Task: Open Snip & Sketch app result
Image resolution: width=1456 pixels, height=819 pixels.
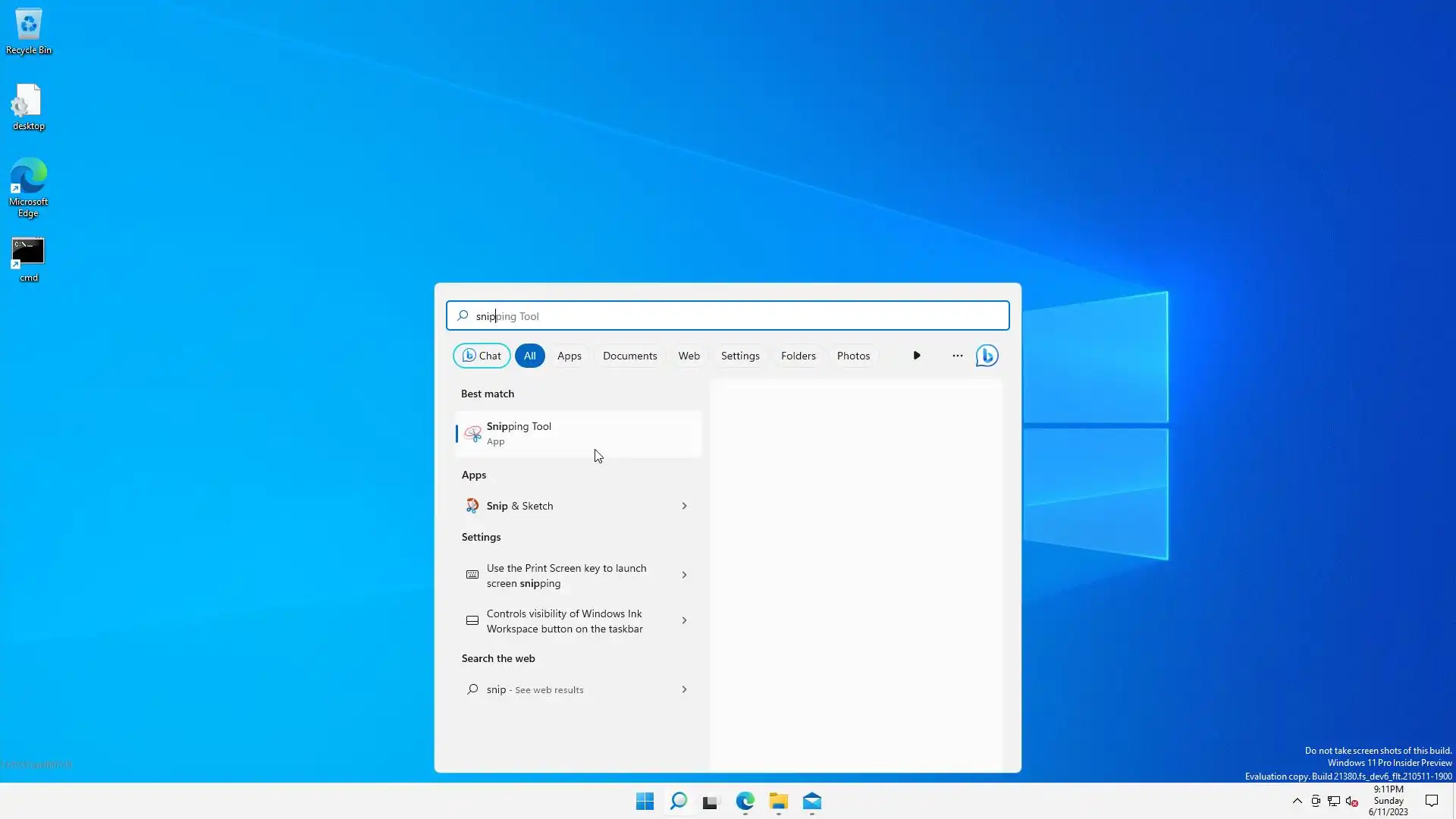Action: (x=520, y=506)
